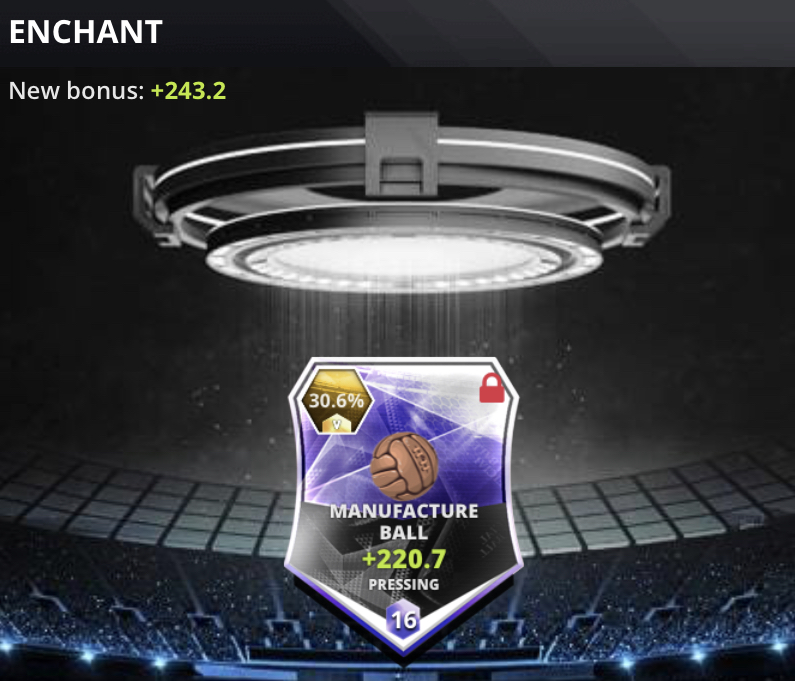
Task: Click the square mounting bracket atop the lamp
Action: coord(402,154)
